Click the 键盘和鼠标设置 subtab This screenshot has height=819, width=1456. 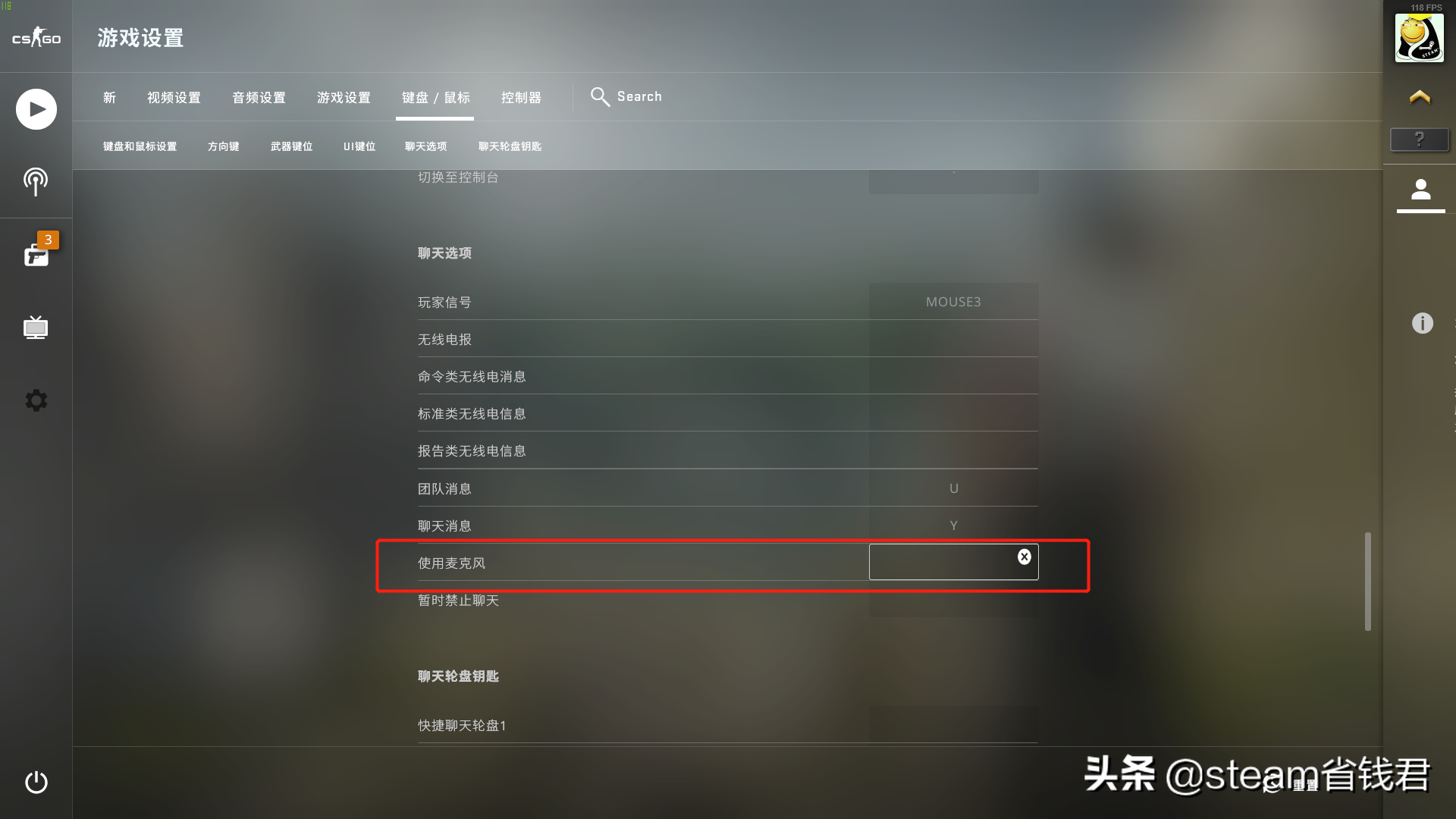140,146
